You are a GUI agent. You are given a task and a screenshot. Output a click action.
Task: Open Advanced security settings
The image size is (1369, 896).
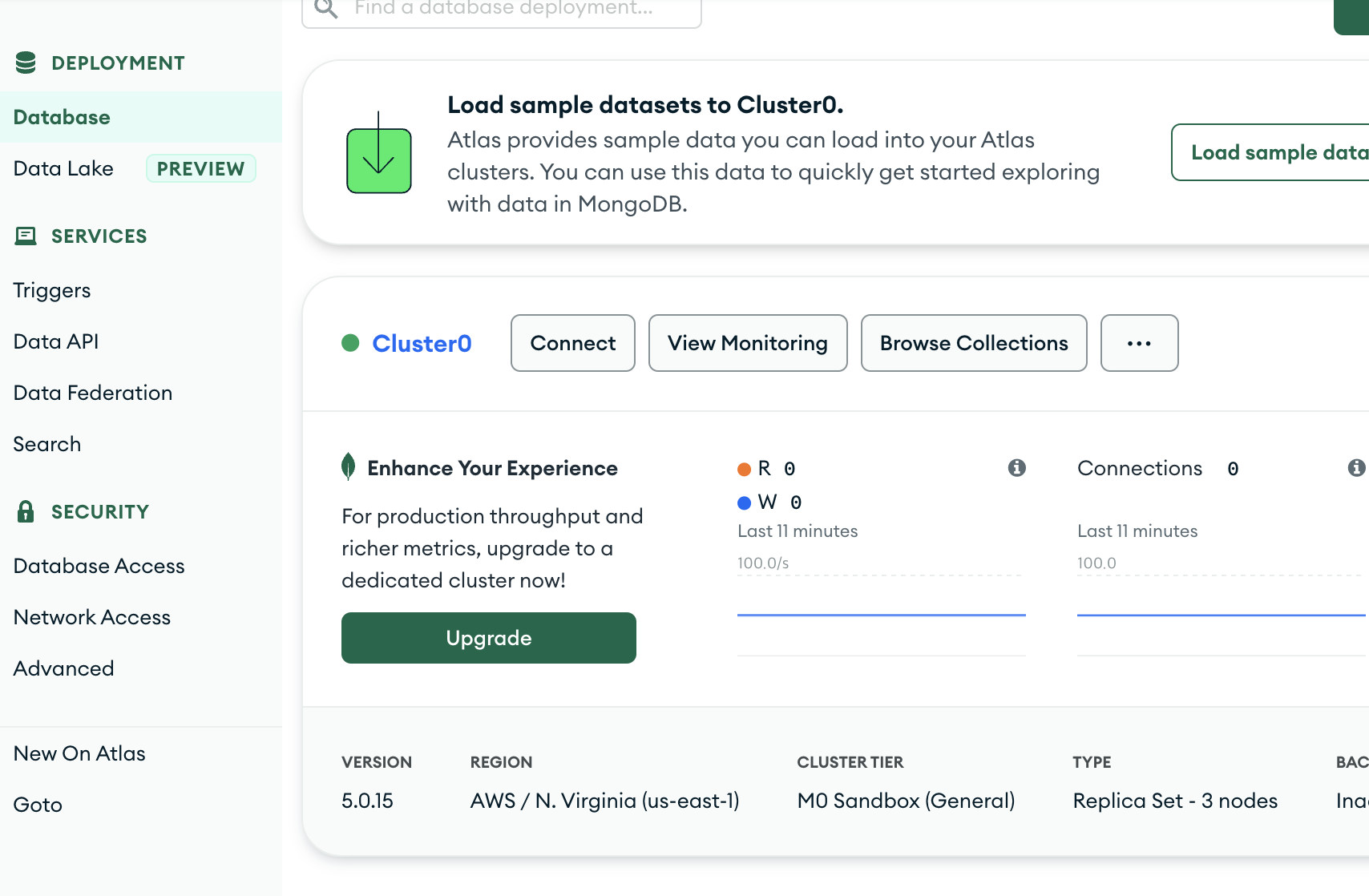[64, 668]
